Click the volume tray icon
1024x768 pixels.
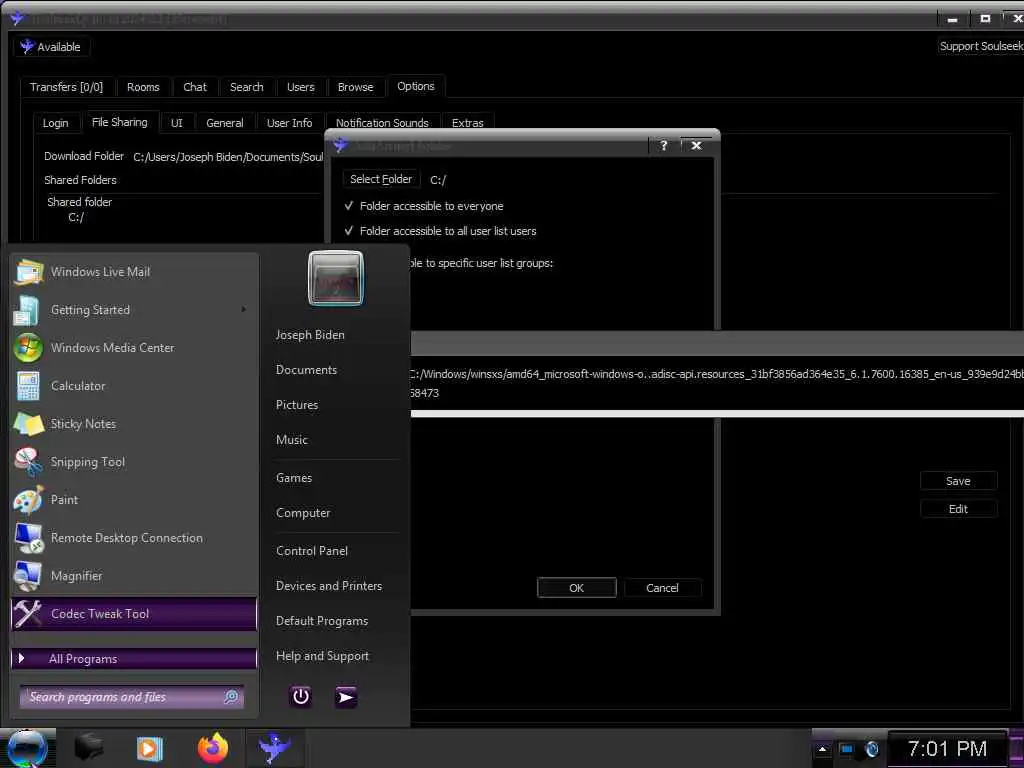871,749
